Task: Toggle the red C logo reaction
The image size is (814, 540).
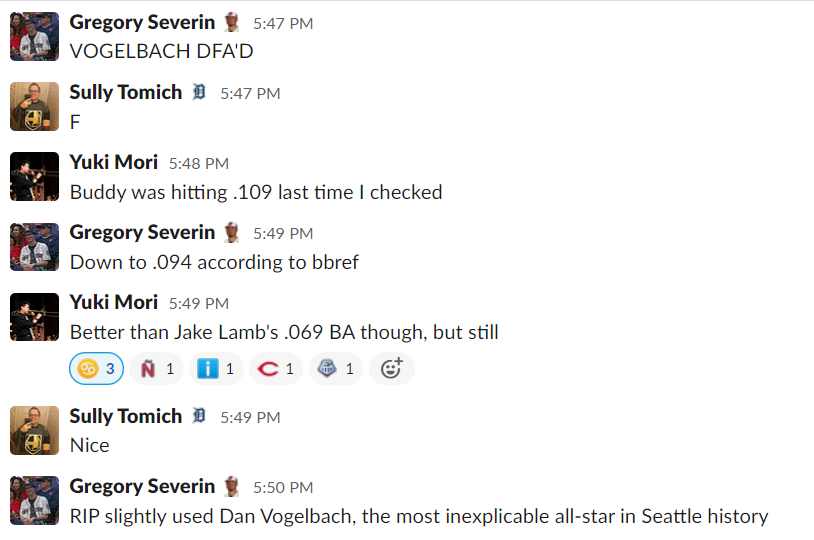Action: click(x=276, y=369)
